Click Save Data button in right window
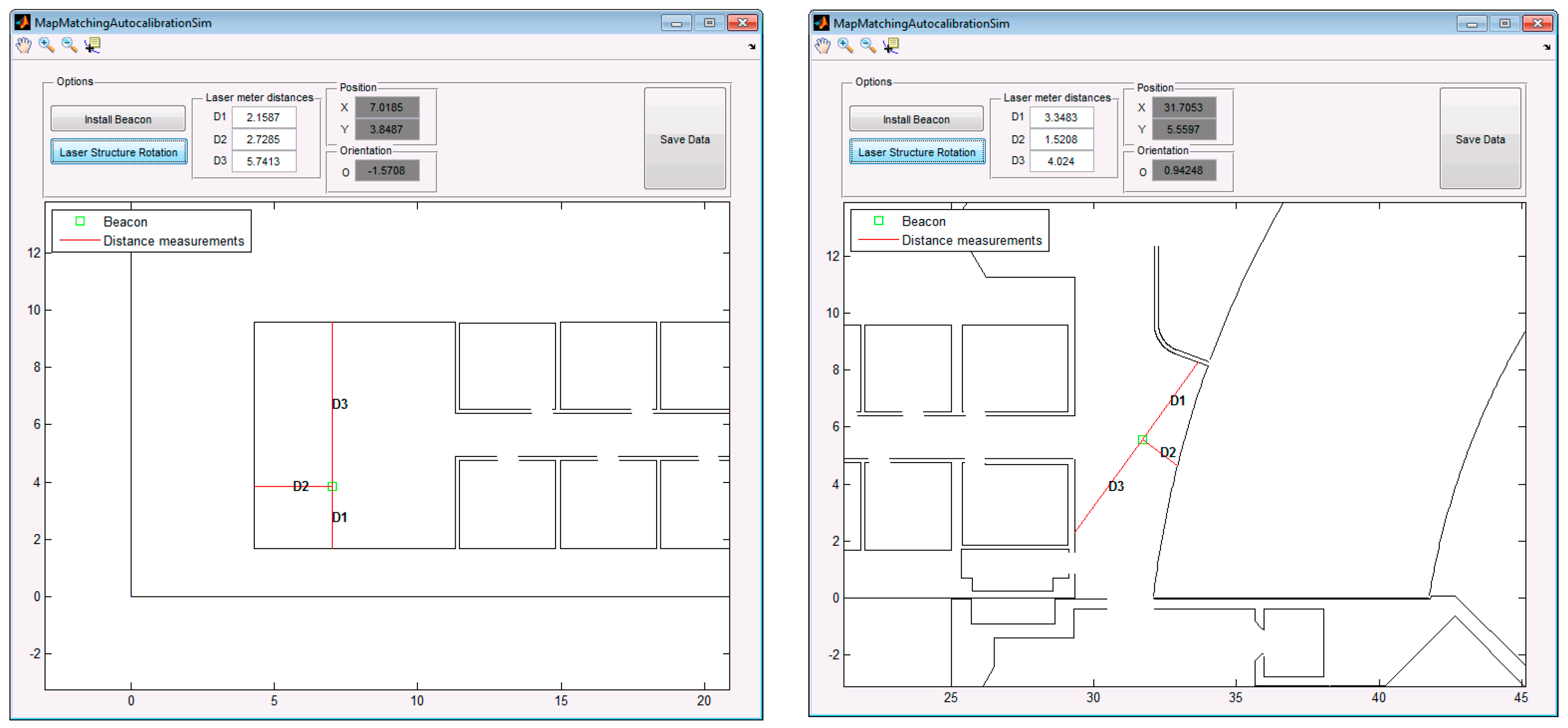 [x=1480, y=139]
